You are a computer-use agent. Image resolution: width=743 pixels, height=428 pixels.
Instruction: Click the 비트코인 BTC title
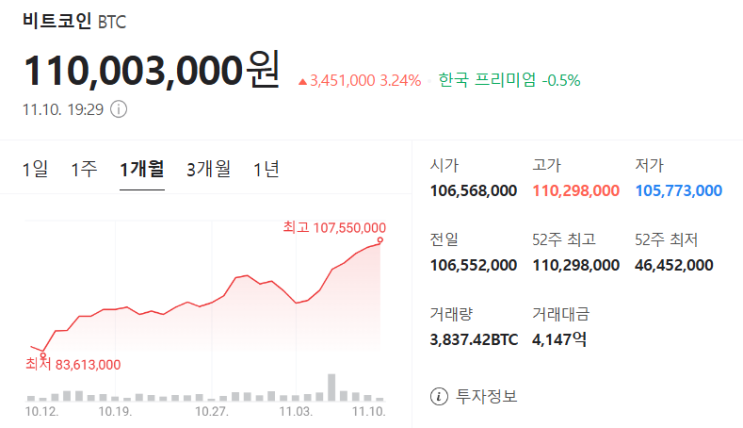click(74, 19)
